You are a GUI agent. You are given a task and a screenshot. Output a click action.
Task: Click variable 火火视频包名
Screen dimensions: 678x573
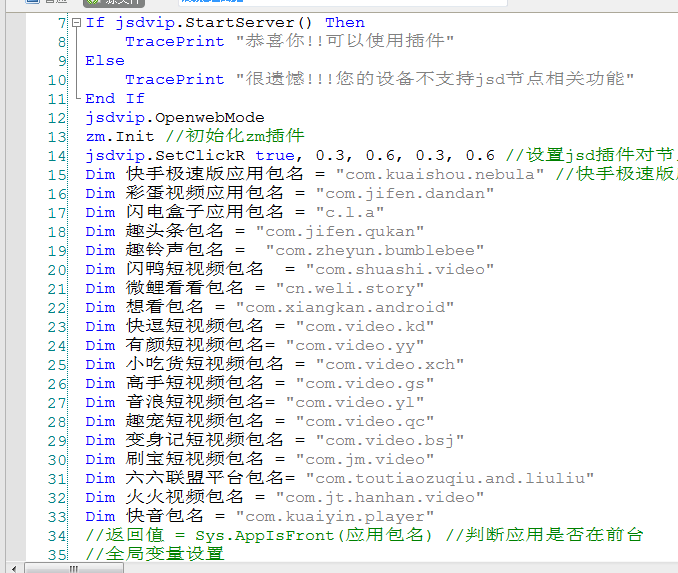point(185,498)
